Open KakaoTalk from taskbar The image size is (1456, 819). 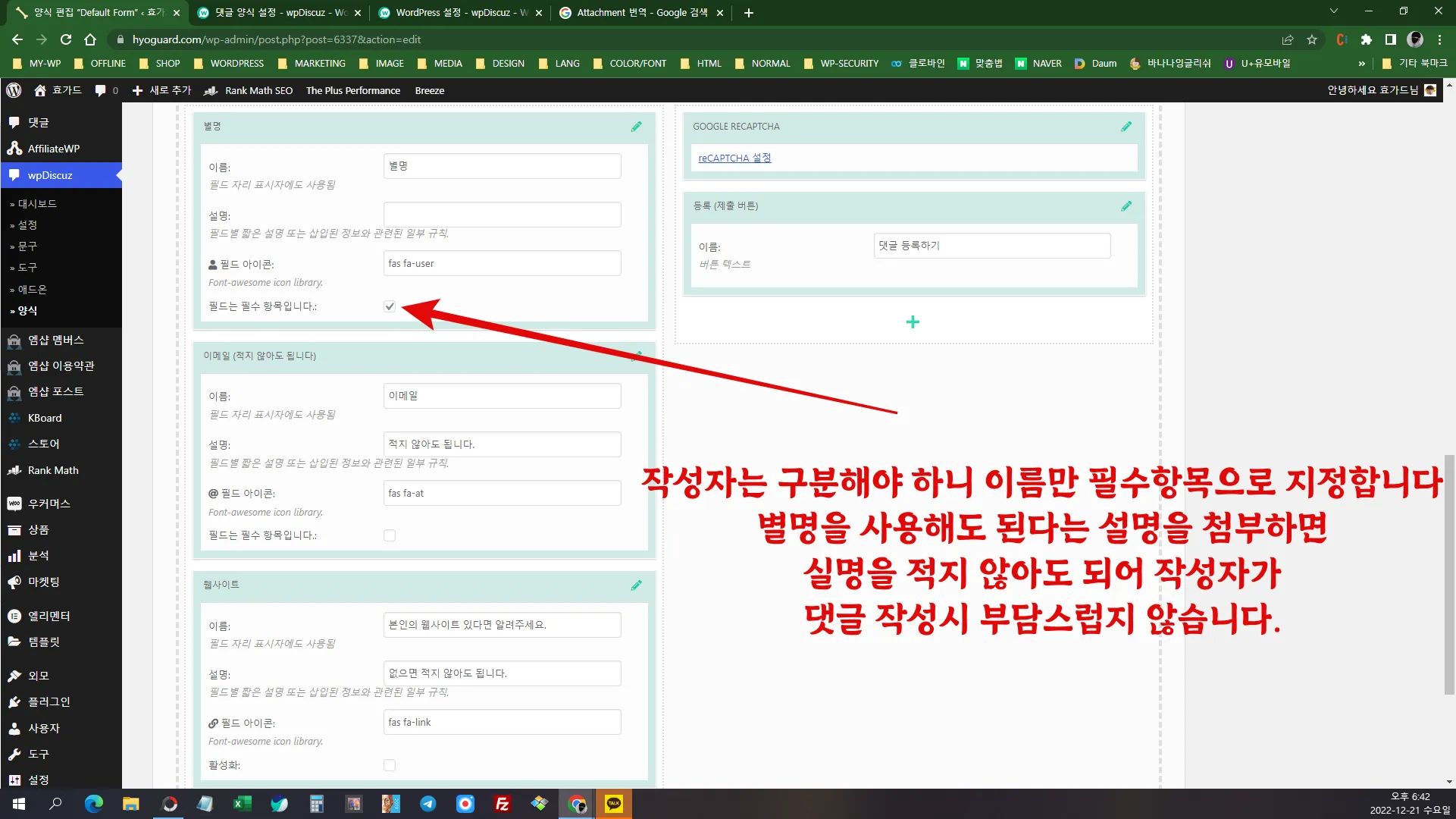coord(614,804)
